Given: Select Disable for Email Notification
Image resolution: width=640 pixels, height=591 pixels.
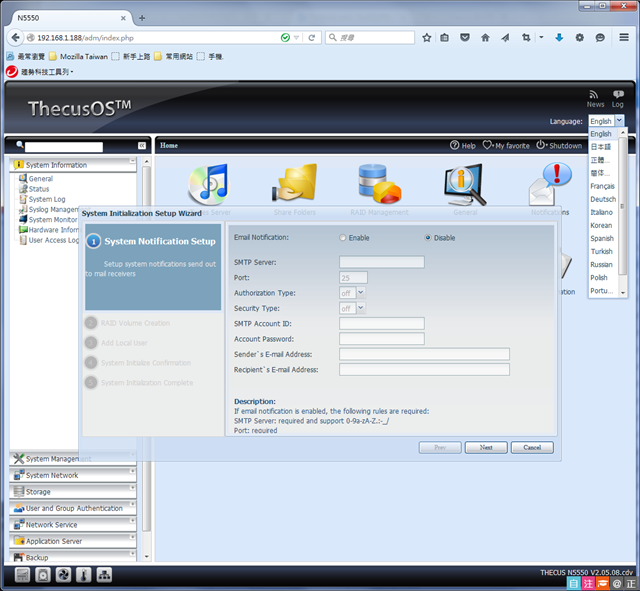Looking at the screenshot, I should (x=428, y=238).
